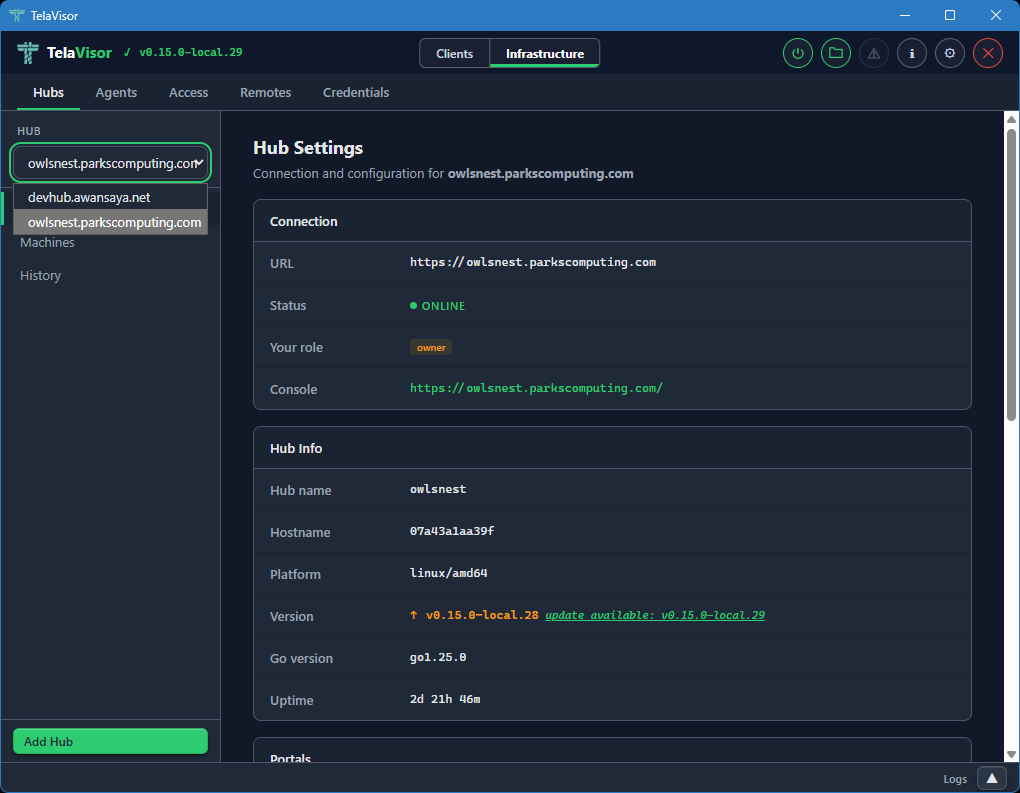Open the Console URL link
Image resolution: width=1020 pixels, height=793 pixels.
point(536,388)
